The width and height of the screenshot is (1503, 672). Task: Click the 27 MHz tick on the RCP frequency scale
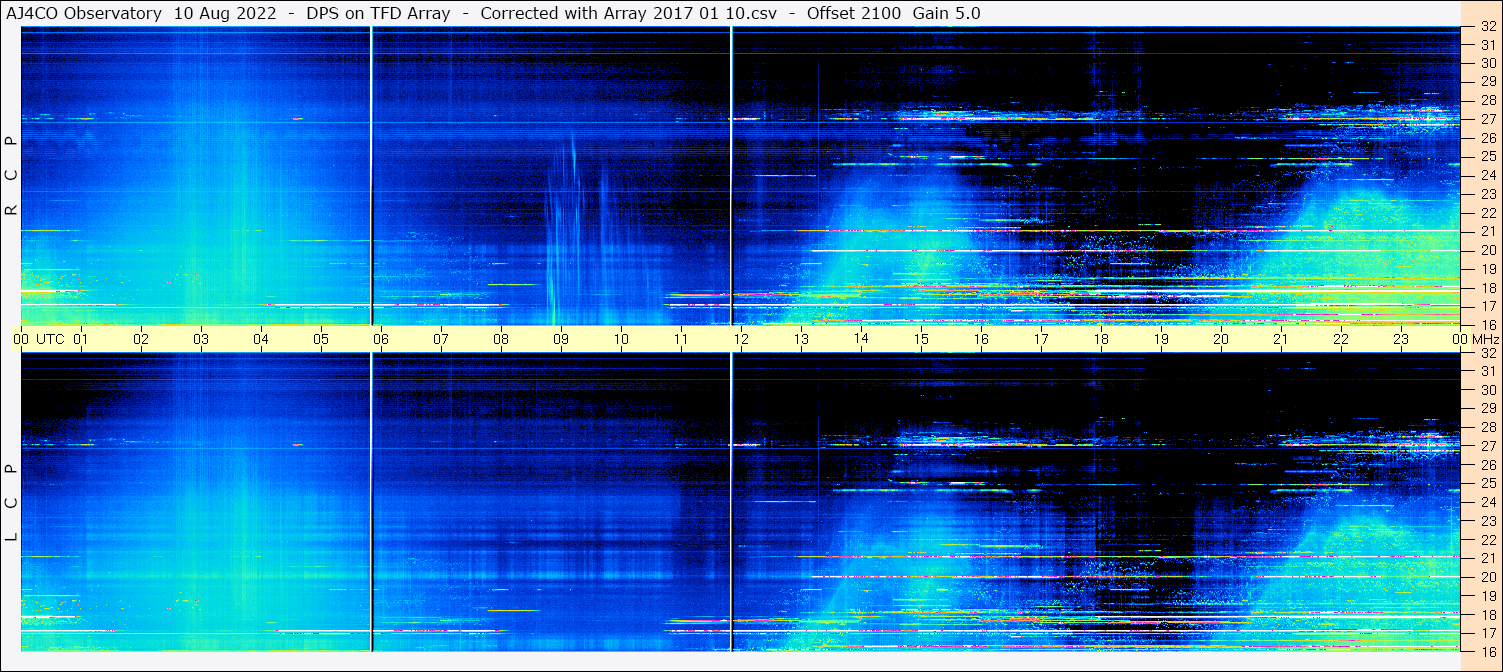point(1487,119)
